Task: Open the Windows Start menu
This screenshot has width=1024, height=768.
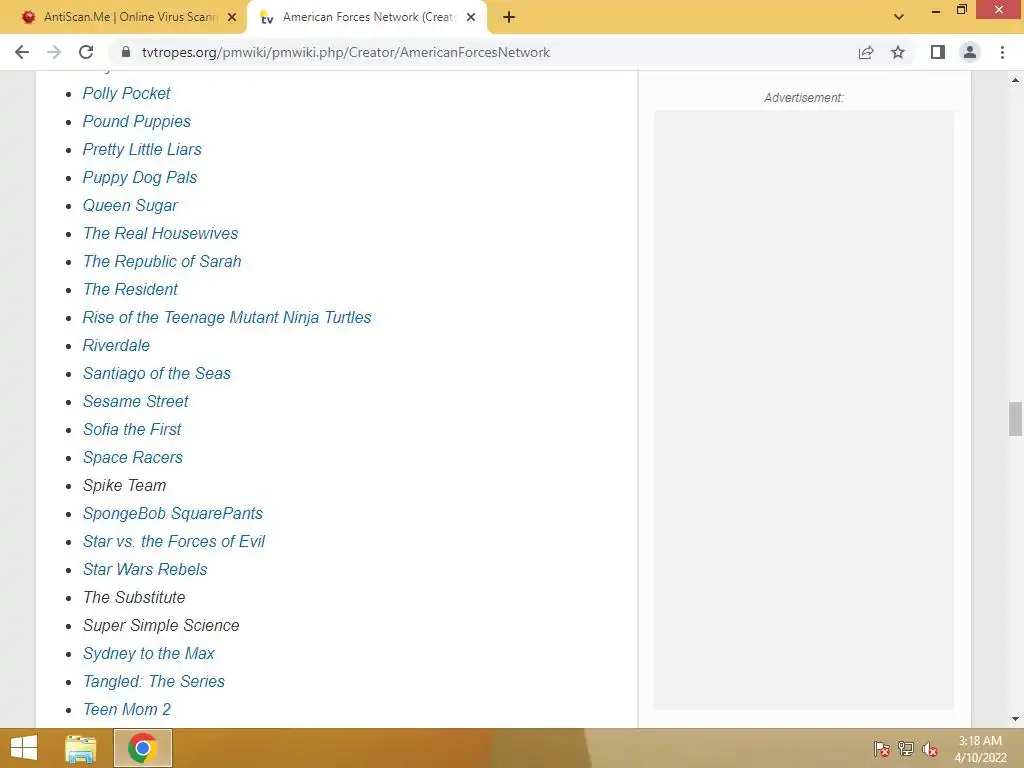Action: point(24,748)
